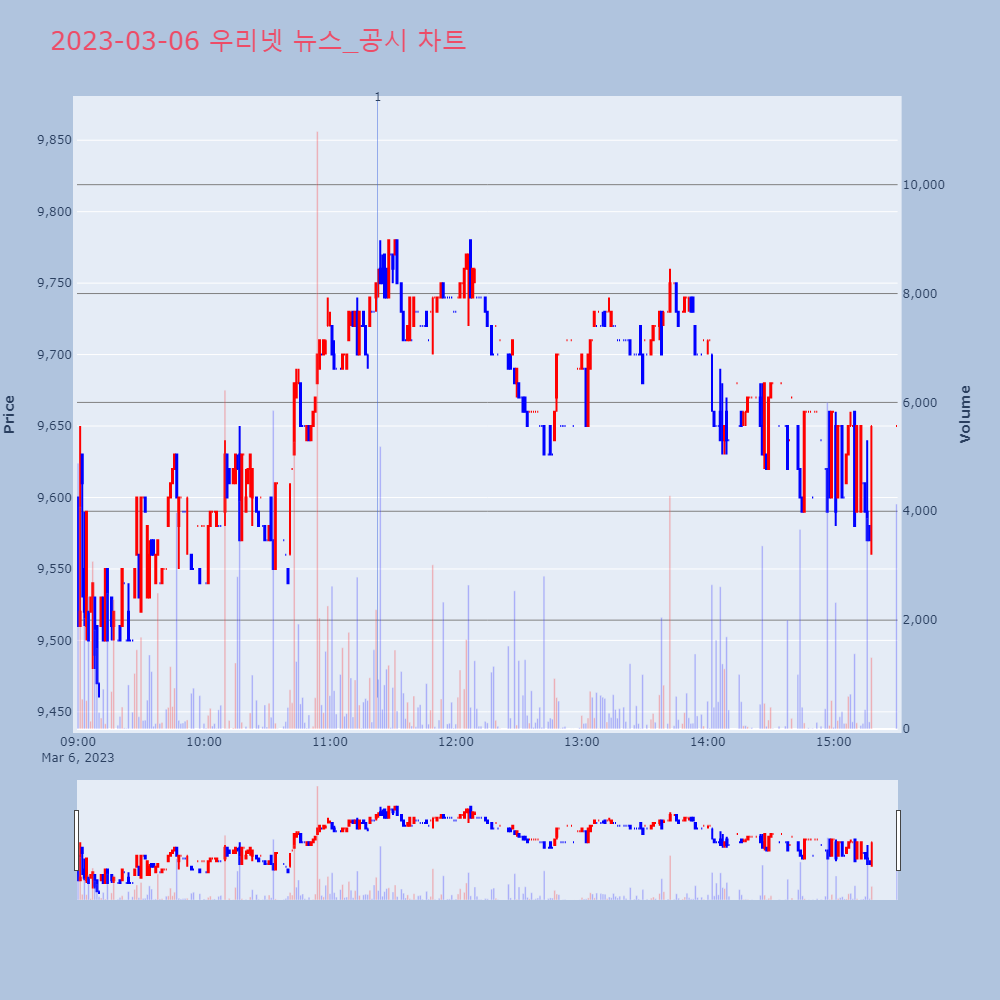The height and width of the screenshot is (1000, 1000).
Task: Click the 9,600 price tick label
Action: coord(54,497)
